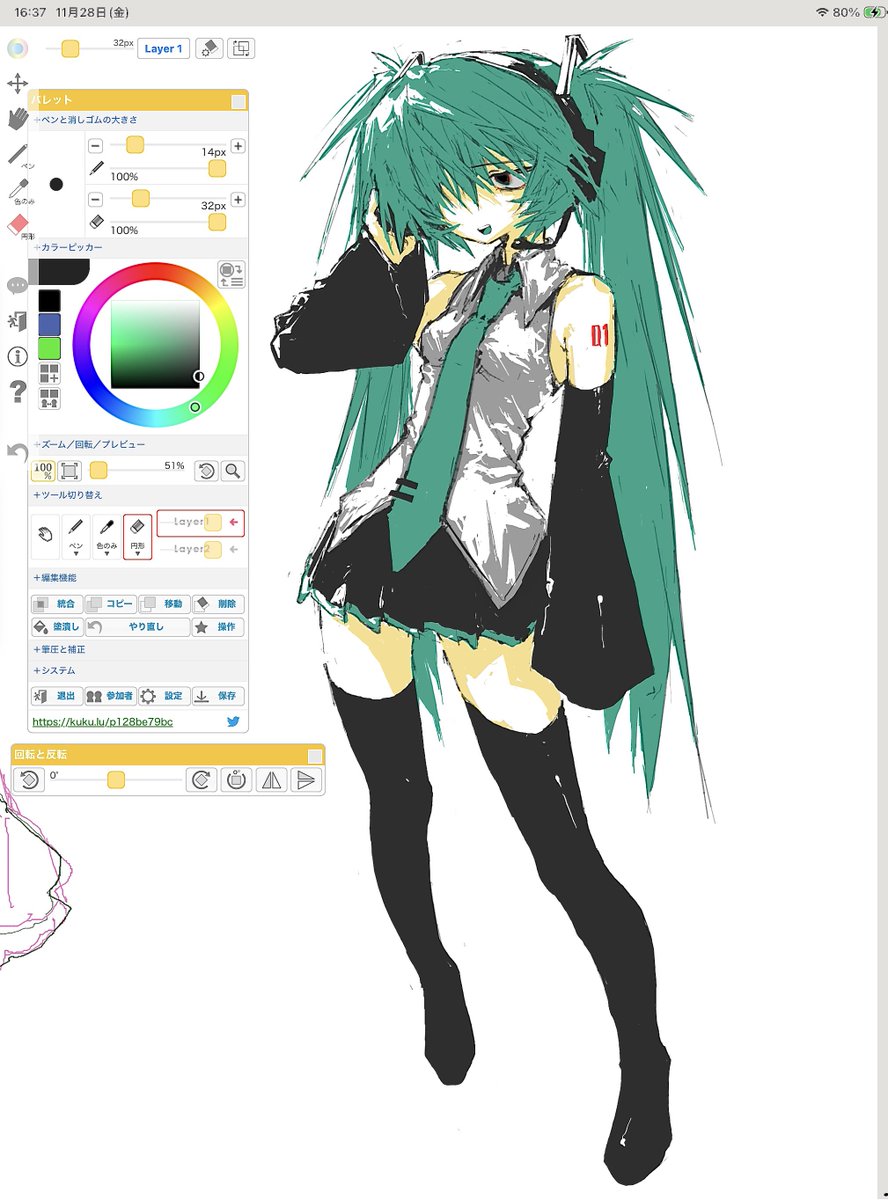Add current color to palette swatches
Image resolution: width=888 pixels, height=1200 pixels.
tap(49, 374)
